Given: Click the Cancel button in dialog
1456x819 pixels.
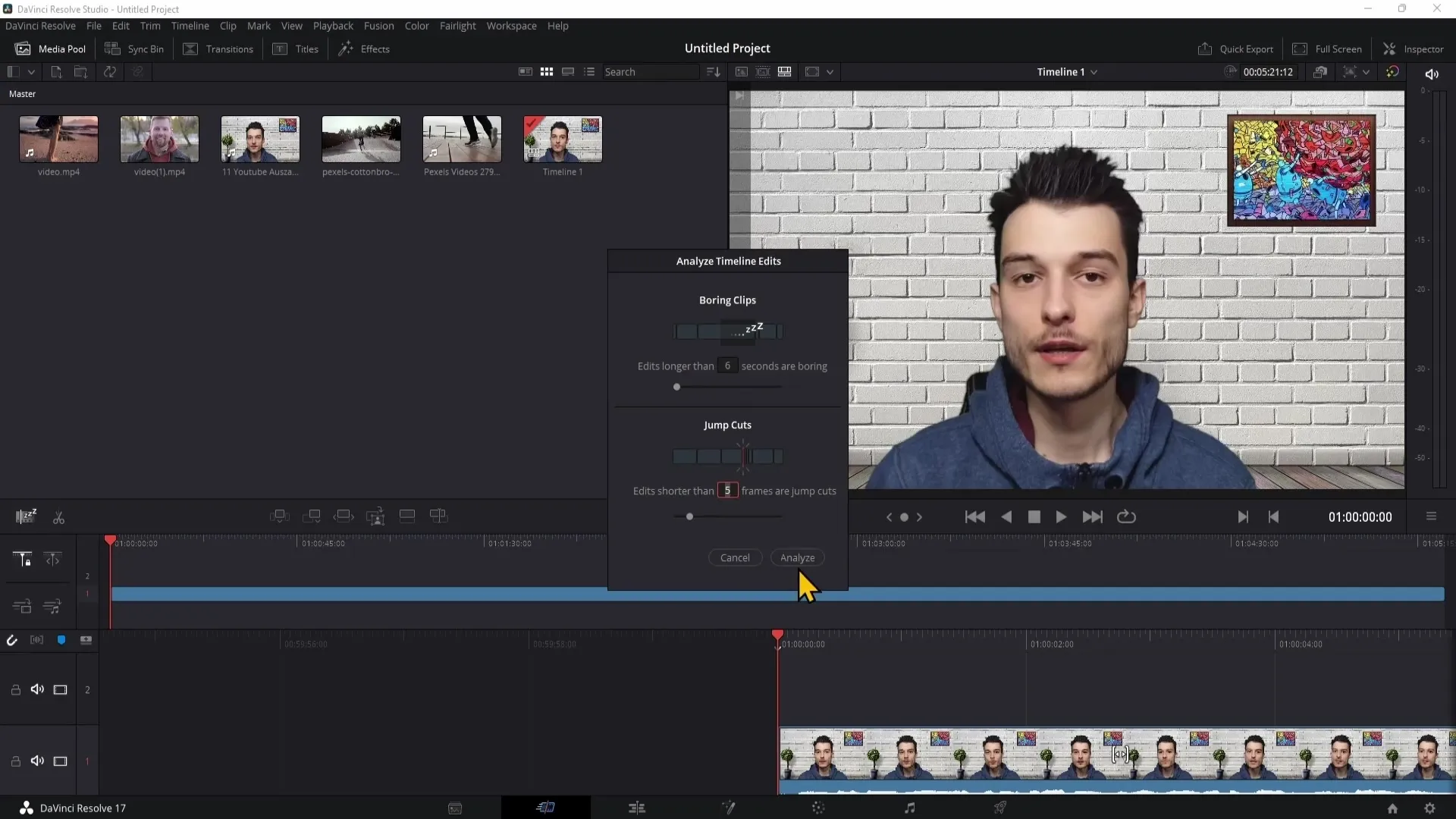Looking at the screenshot, I should click(x=735, y=557).
